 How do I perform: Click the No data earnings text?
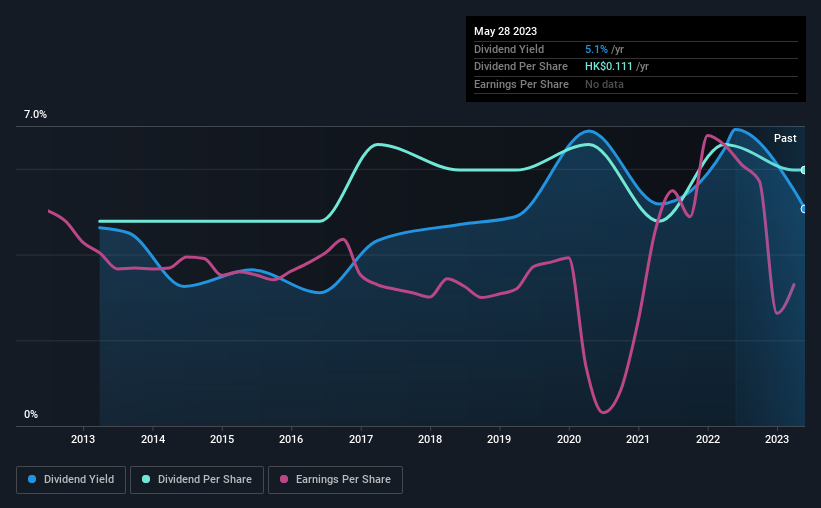pos(606,84)
